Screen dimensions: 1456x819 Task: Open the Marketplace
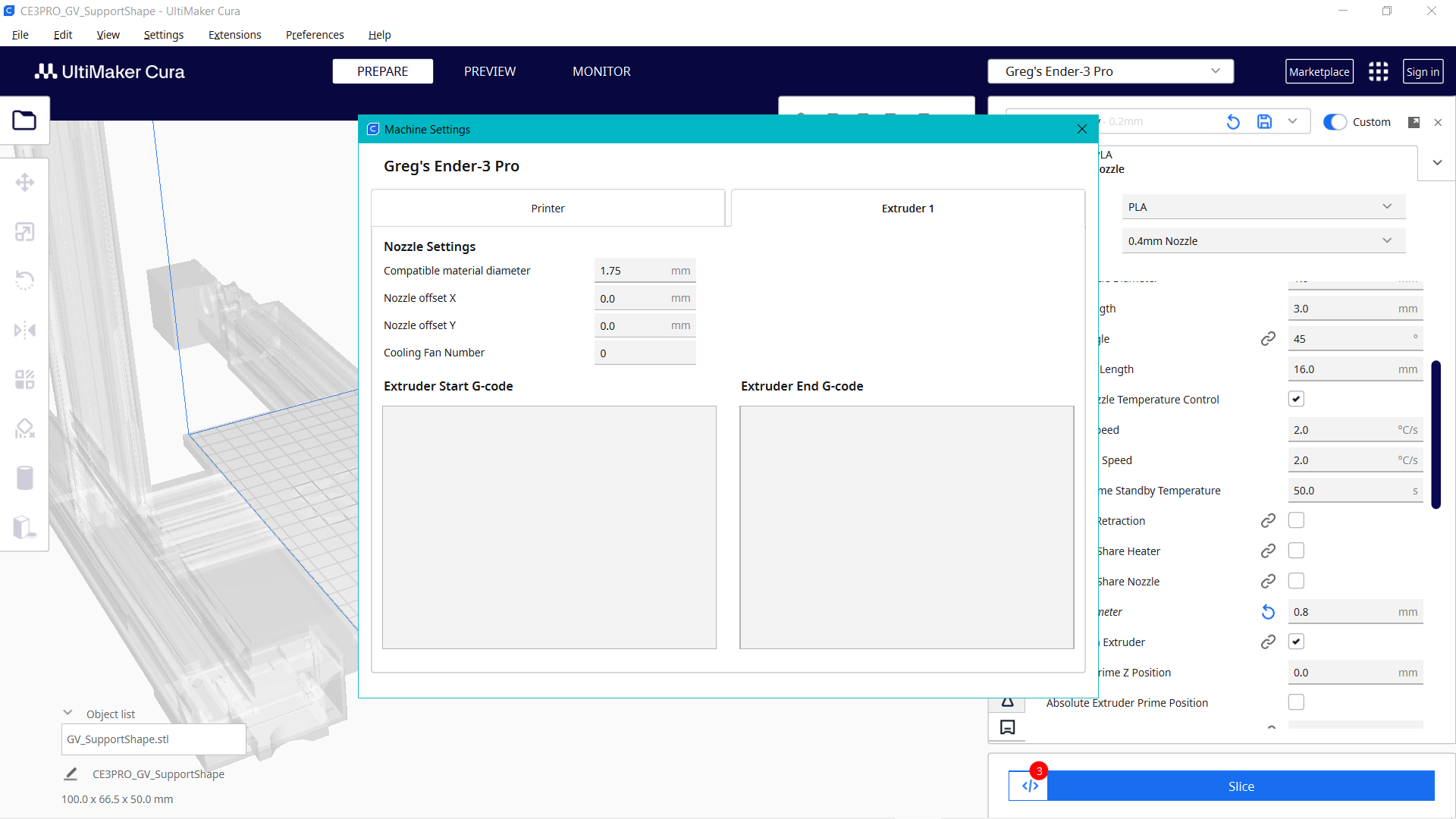(1319, 71)
